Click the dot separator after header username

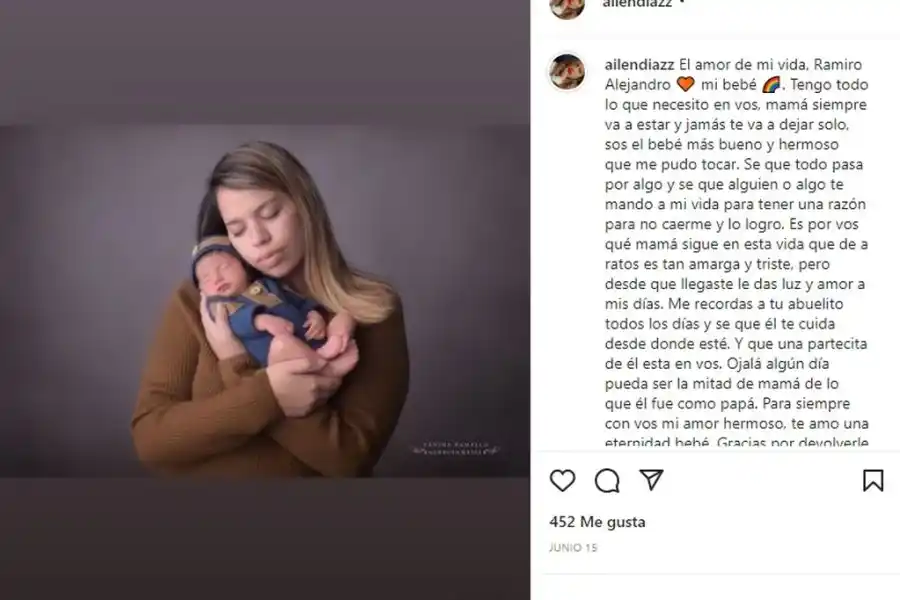click(682, 3)
